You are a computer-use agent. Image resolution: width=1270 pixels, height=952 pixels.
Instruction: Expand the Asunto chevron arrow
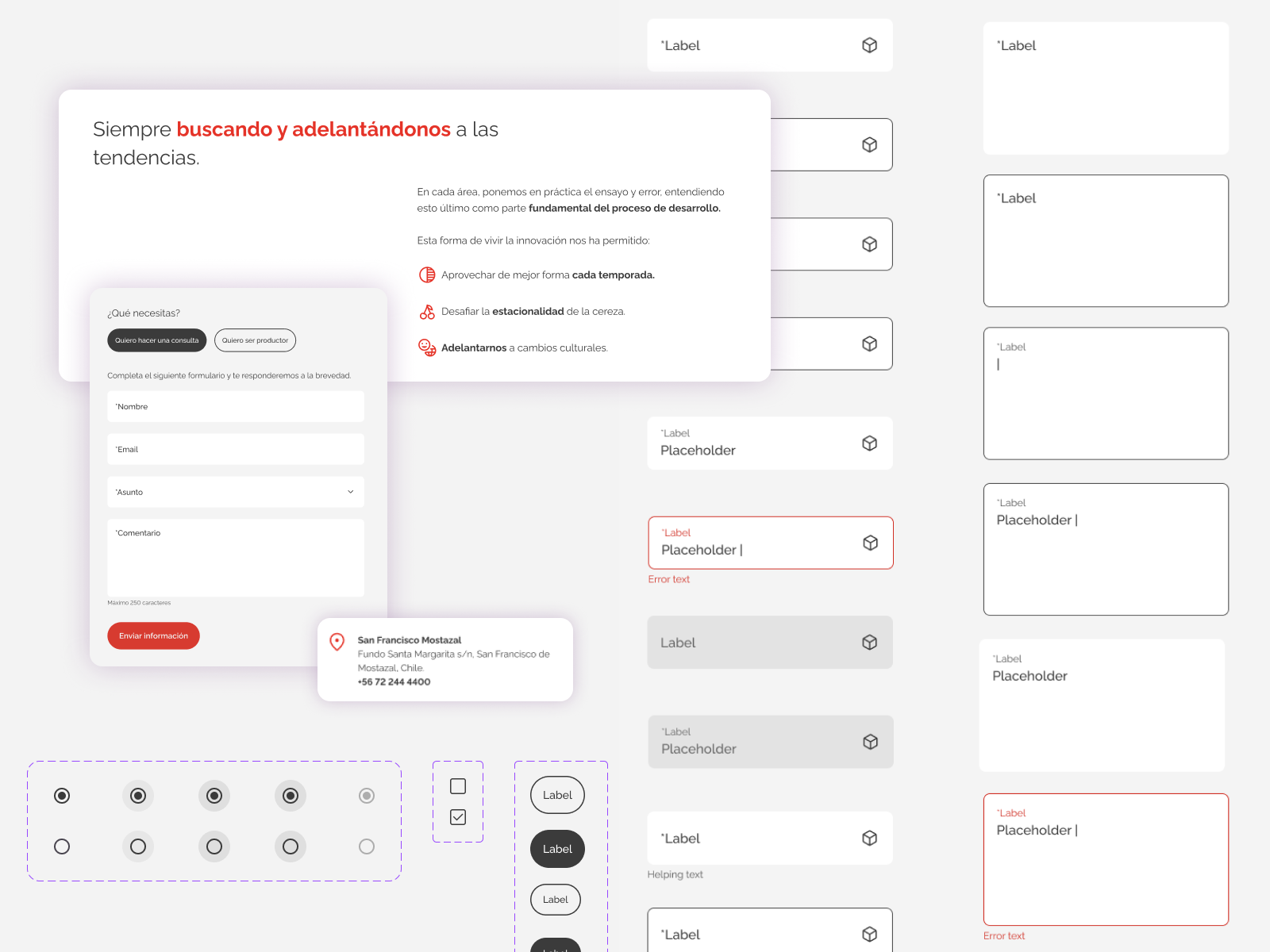[350, 492]
